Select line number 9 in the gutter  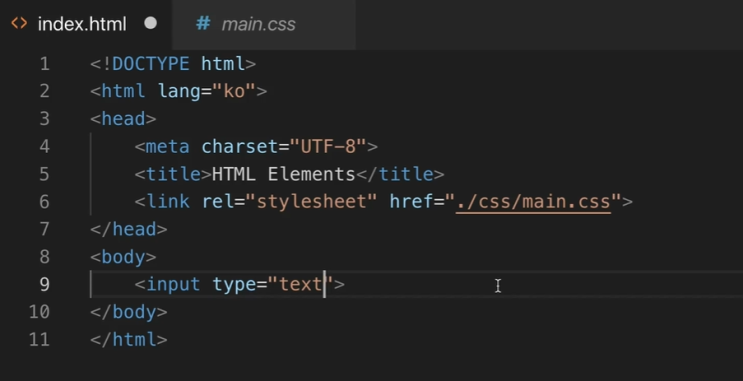[x=45, y=284]
